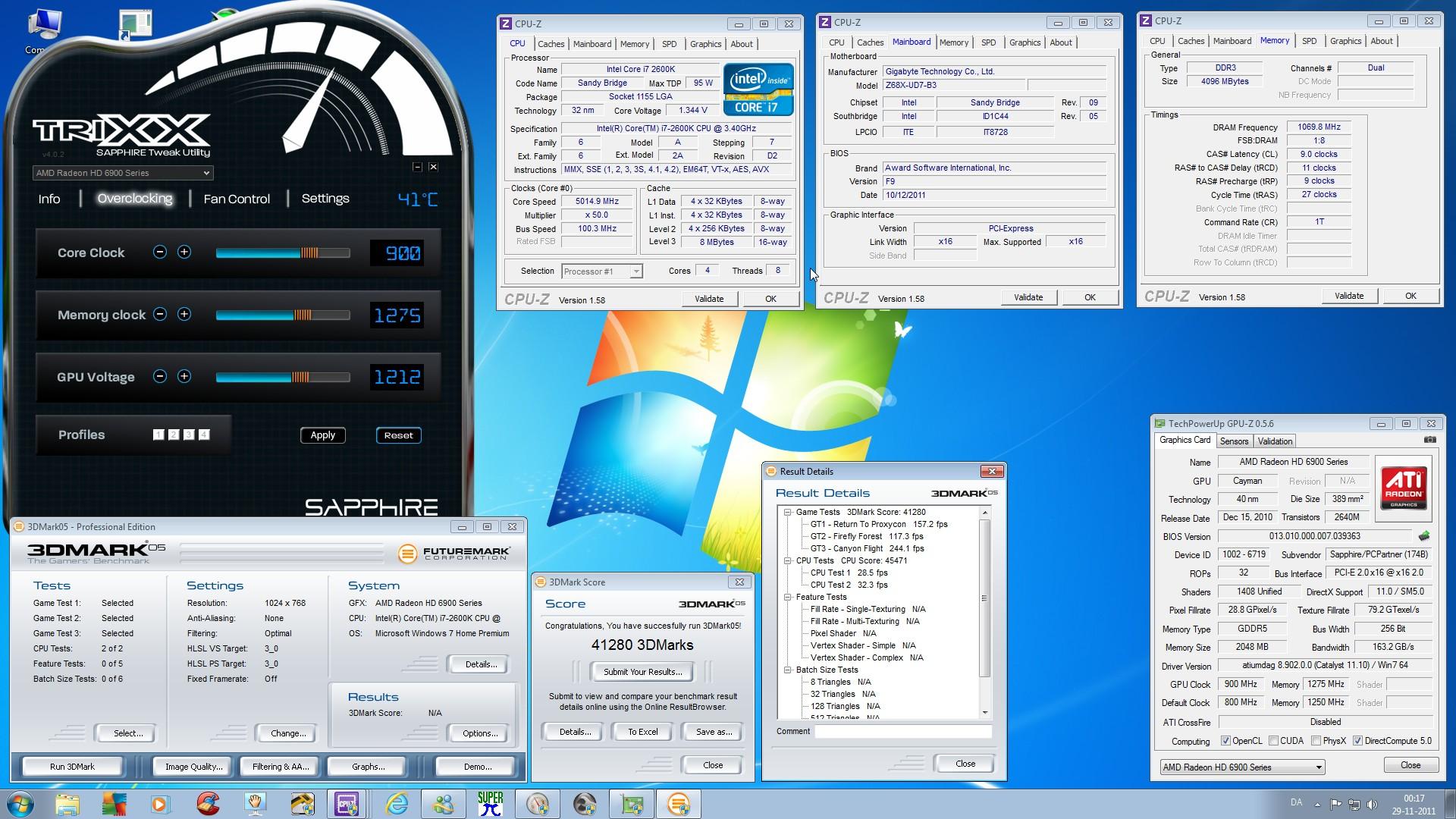Switch to 3DMark05 taskbar icon
This screenshot has height=819, width=1456.
679,804
